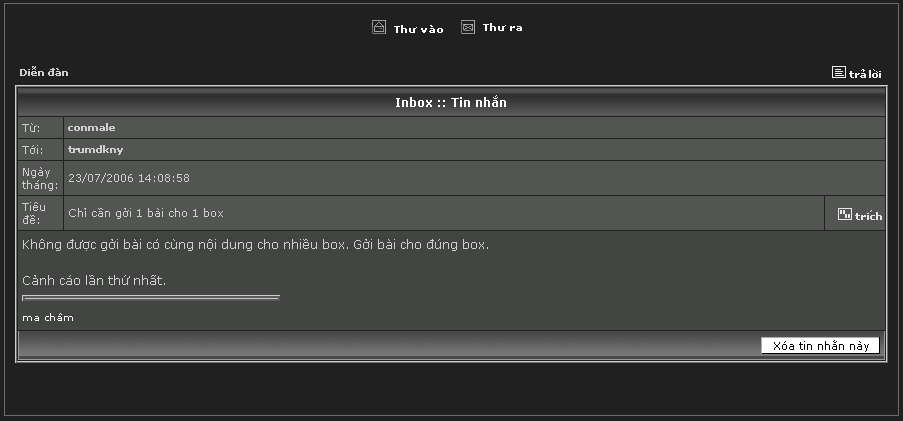Click the Thư ra outbox icon
Image resolution: width=903 pixels, height=421 pixels.
468,28
